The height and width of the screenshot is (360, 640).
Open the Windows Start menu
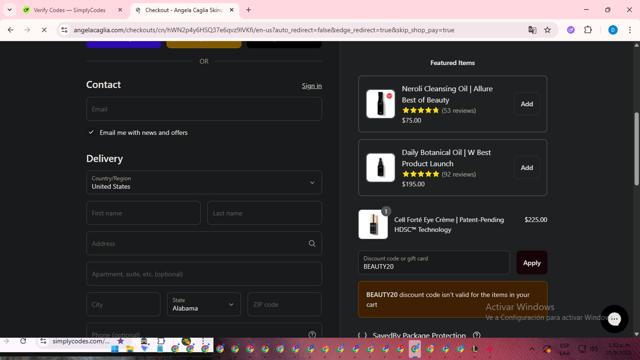(115, 349)
